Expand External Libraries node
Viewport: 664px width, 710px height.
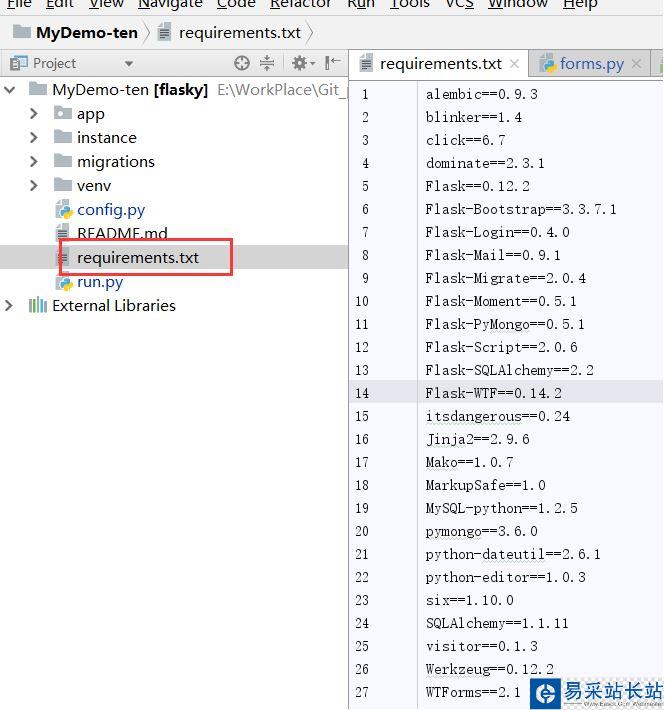point(9,306)
